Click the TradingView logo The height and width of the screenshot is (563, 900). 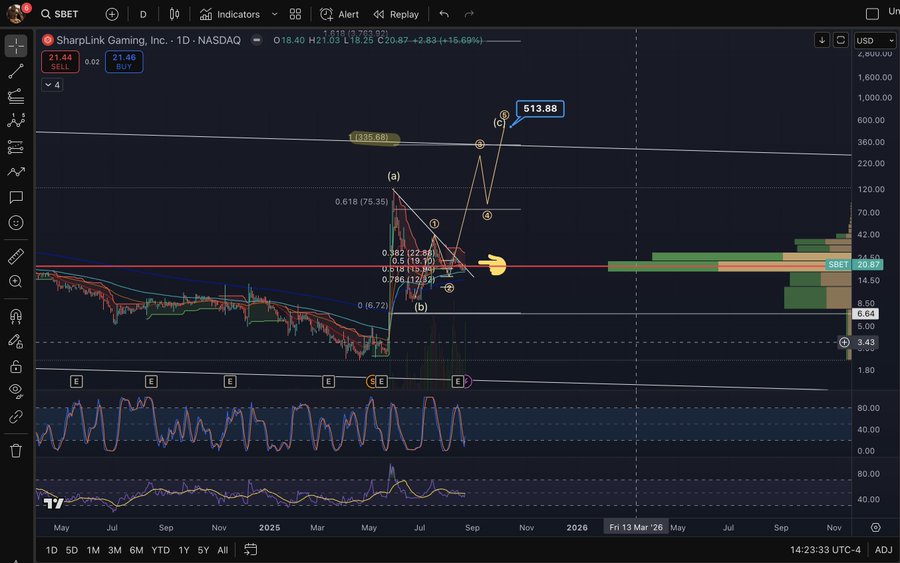pyautogui.click(x=53, y=503)
